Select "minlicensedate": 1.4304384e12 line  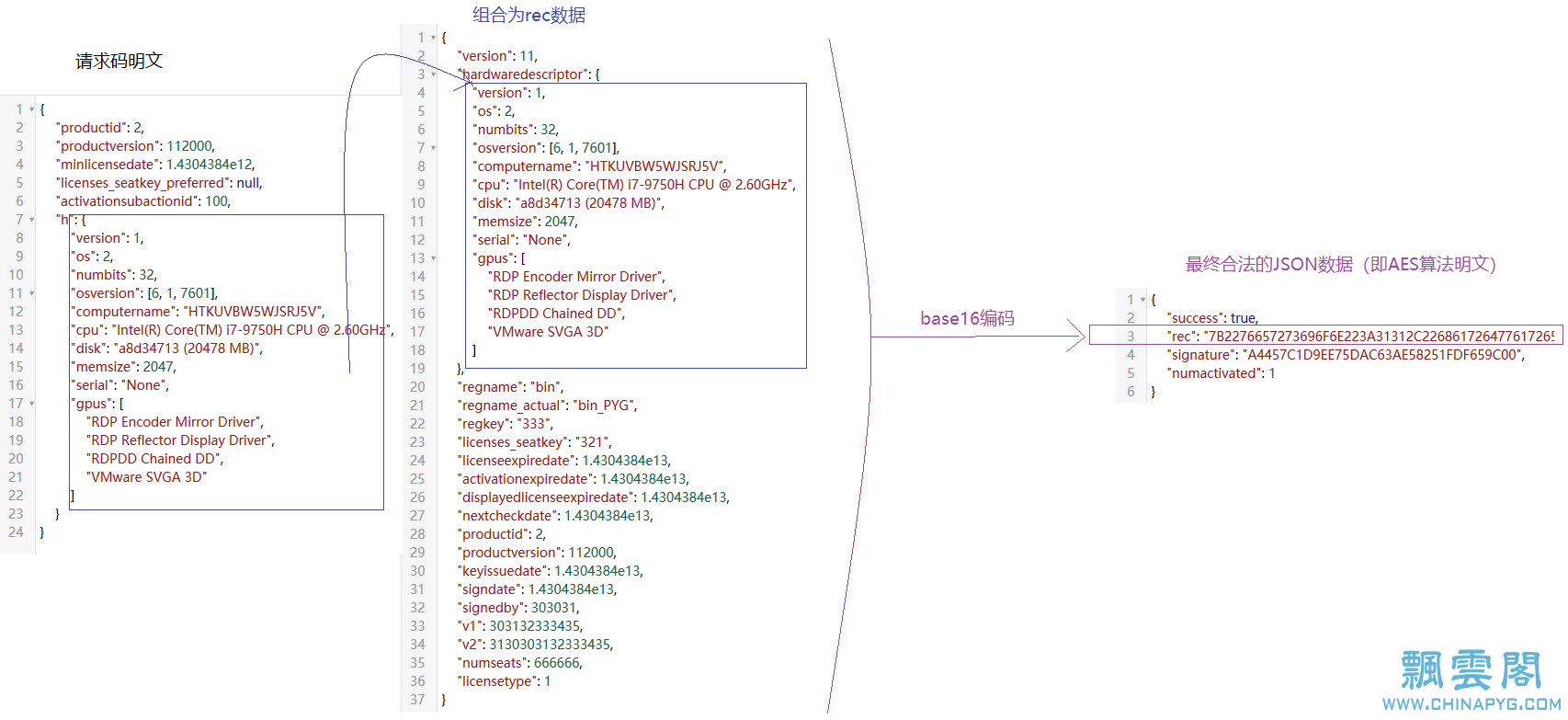(x=155, y=165)
